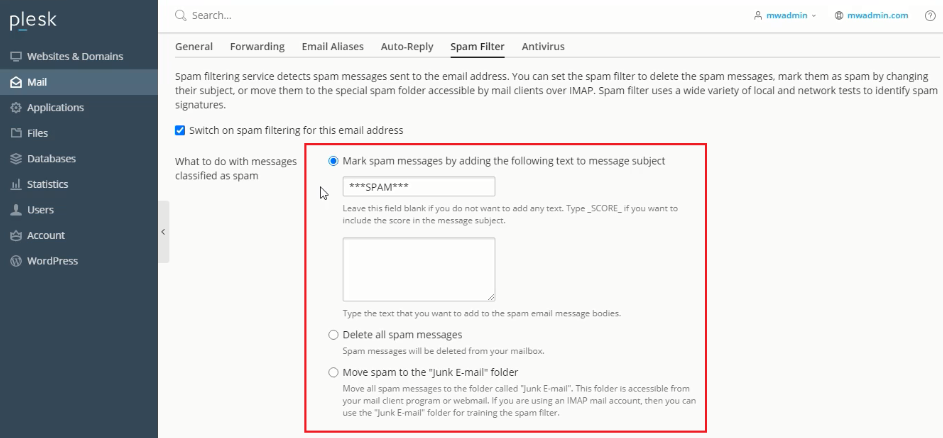The image size is (943, 438).
Task: Open Statistics in sidebar
Action: coord(79,185)
